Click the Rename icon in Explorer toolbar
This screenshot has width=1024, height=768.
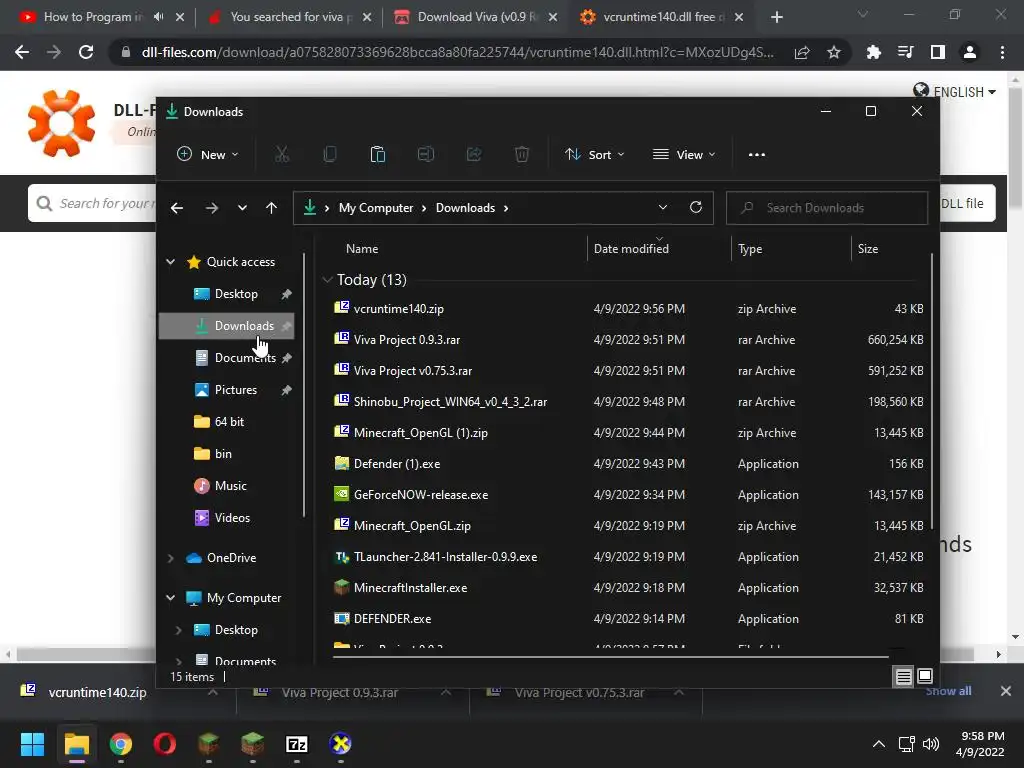click(x=426, y=155)
